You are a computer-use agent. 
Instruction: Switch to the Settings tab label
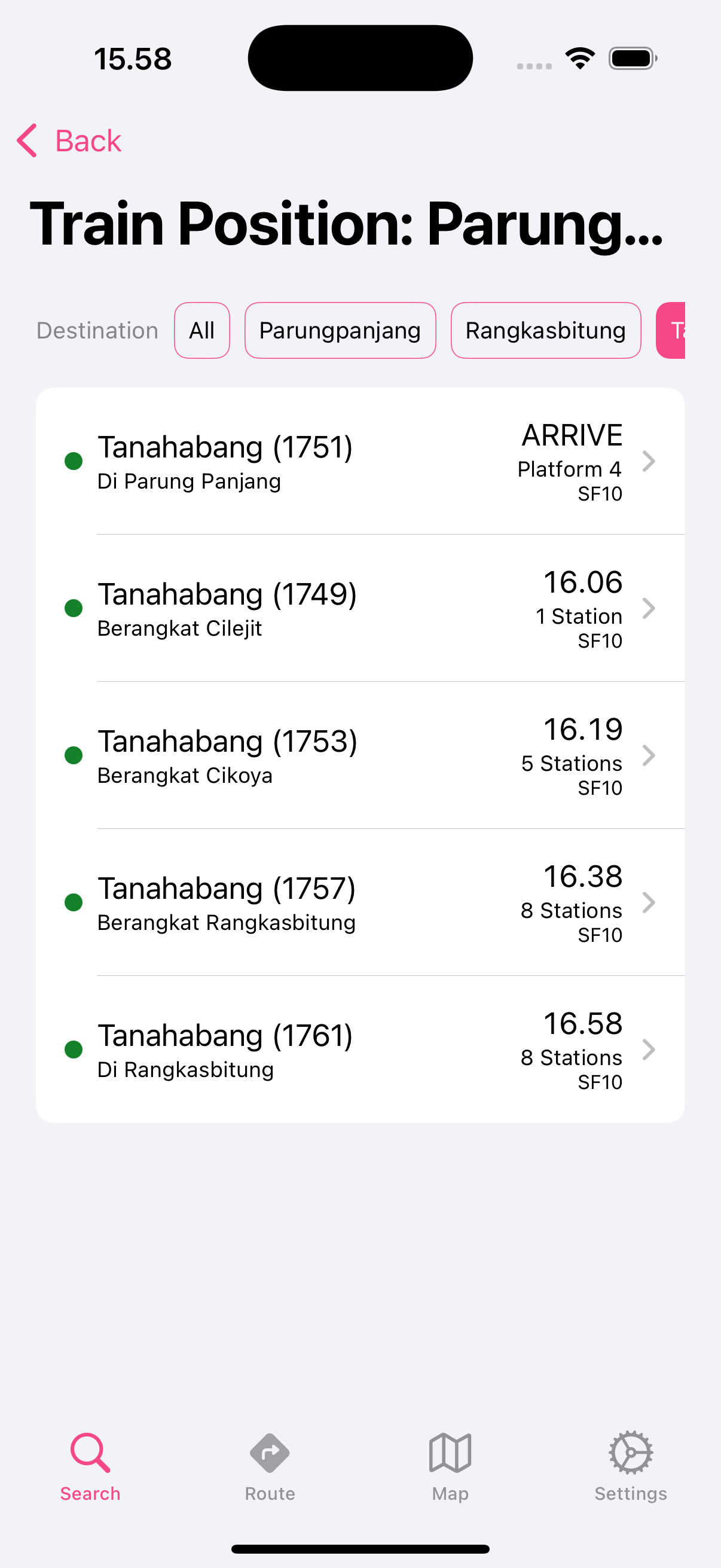(631, 1494)
